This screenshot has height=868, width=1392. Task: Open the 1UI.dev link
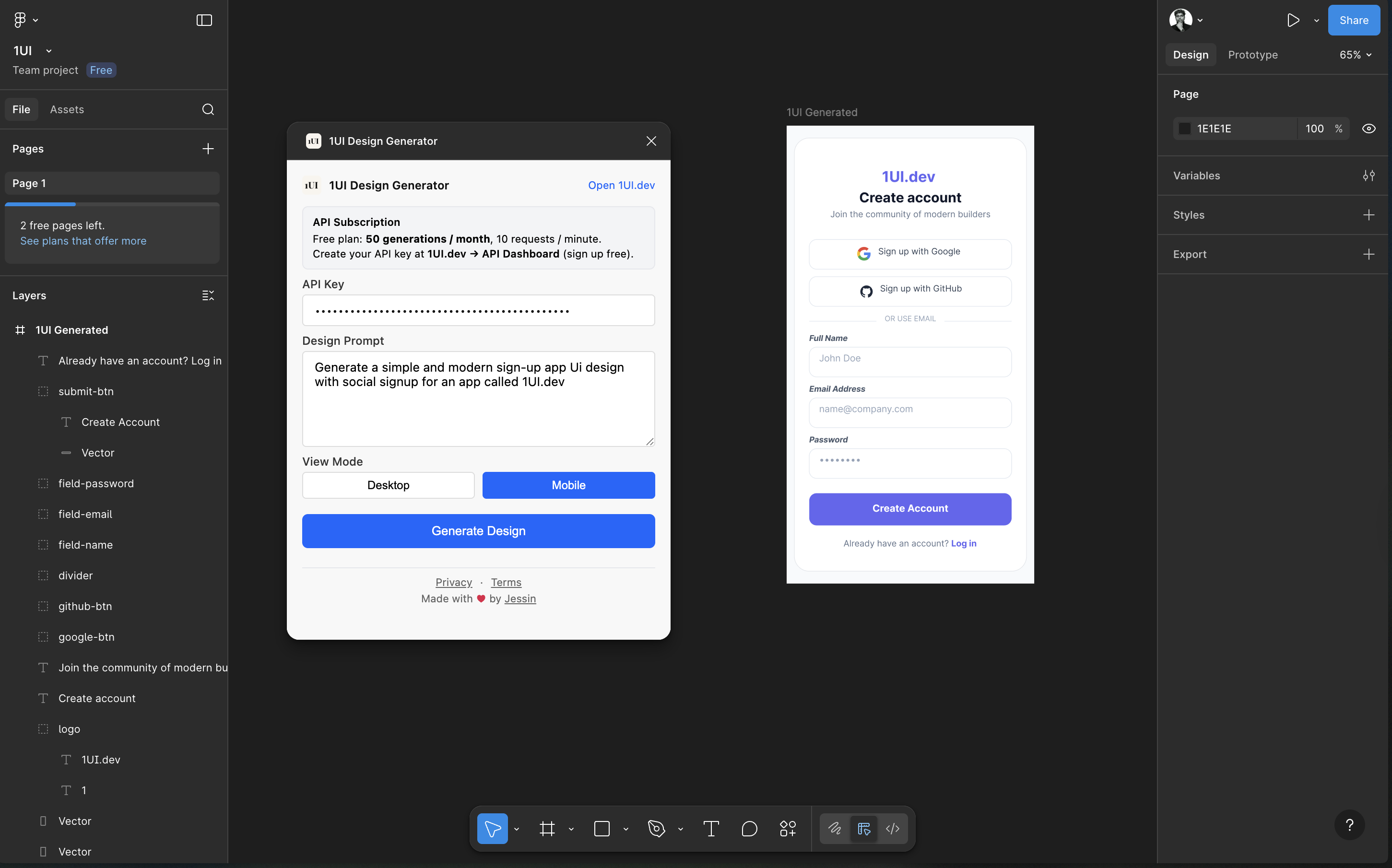(621, 185)
